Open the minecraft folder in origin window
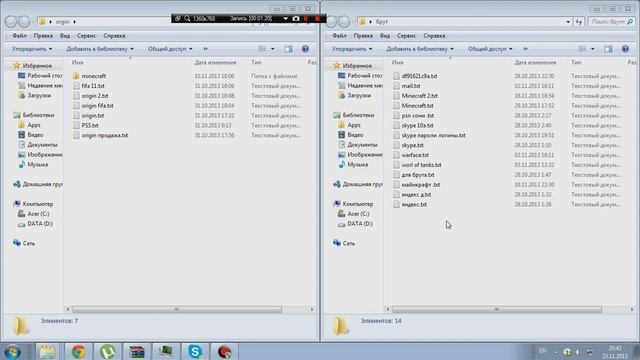 [93, 76]
